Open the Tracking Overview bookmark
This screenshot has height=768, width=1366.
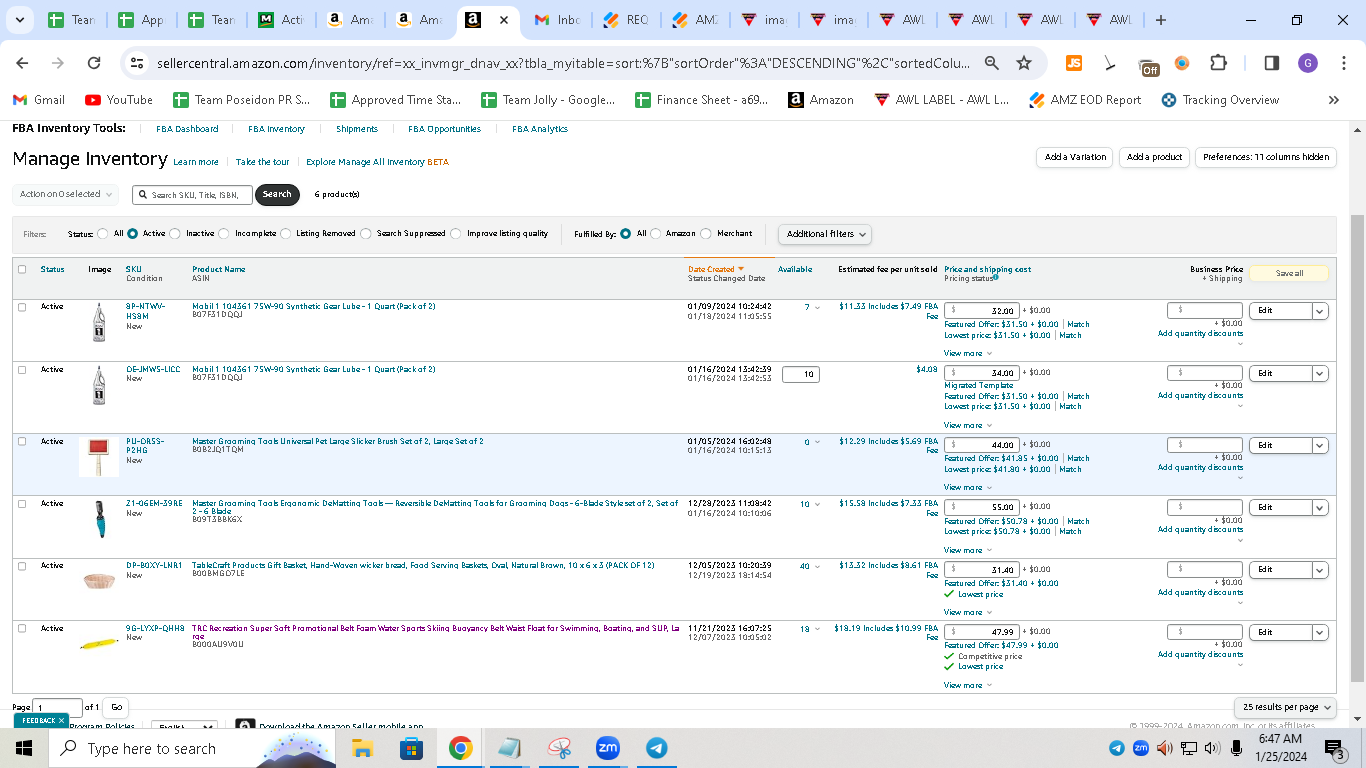pyautogui.click(x=1220, y=100)
